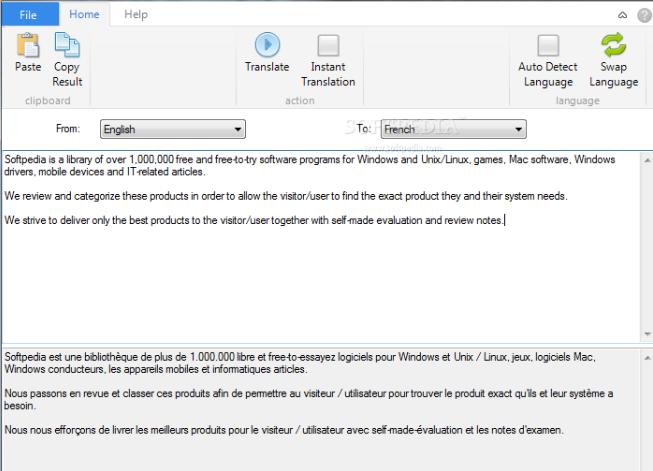Click the text 'We review and categorize these products'
This screenshot has width=653, height=471.
click(97, 196)
